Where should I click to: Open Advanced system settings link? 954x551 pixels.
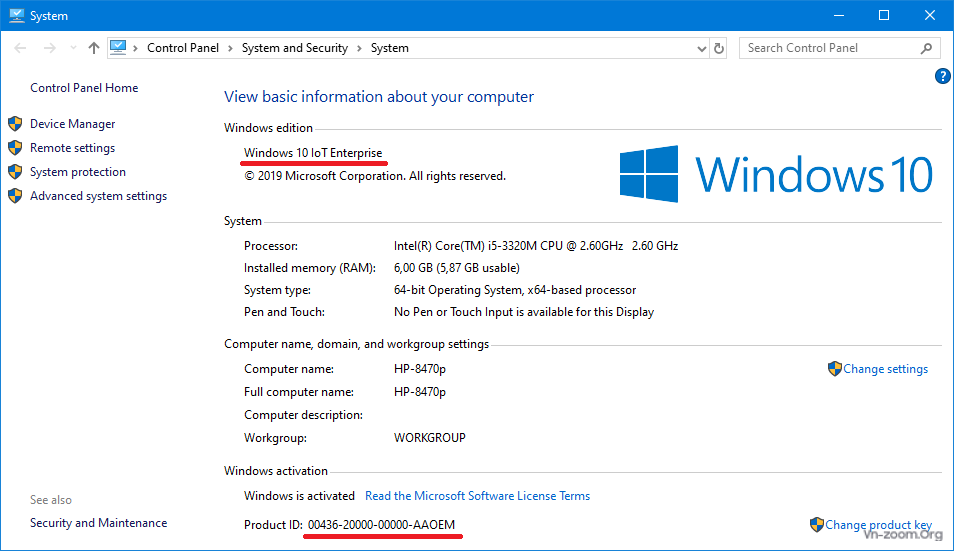click(x=99, y=196)
